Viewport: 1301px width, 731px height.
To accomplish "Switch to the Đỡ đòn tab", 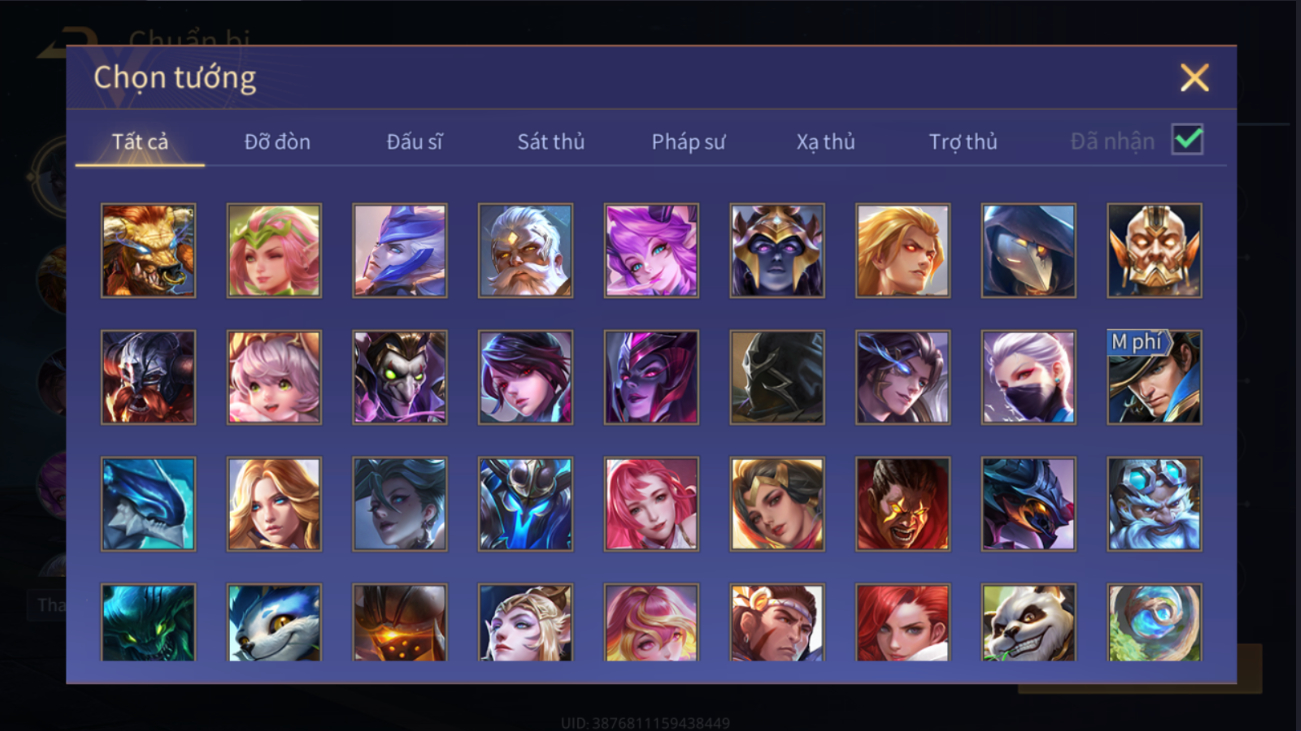I will point(277,142).
